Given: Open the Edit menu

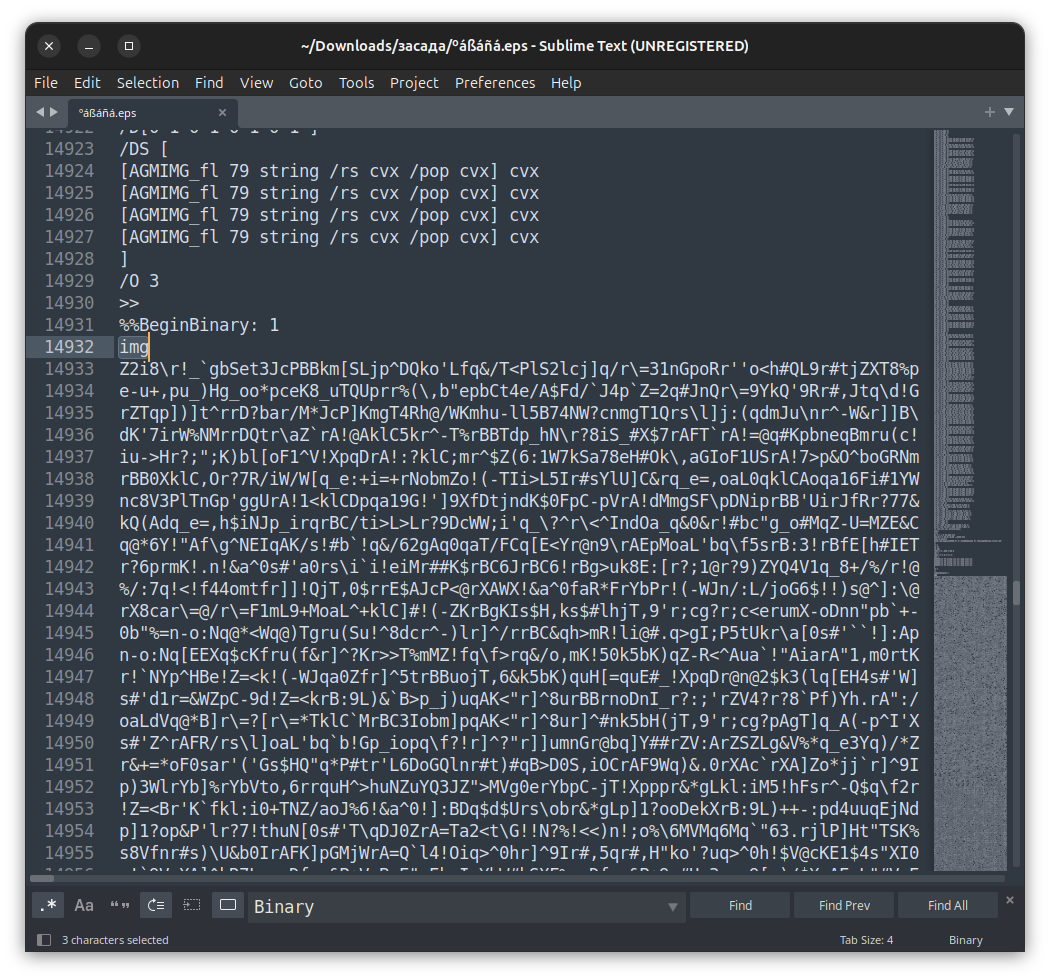Looking at the screenshot, I should 87,83.
